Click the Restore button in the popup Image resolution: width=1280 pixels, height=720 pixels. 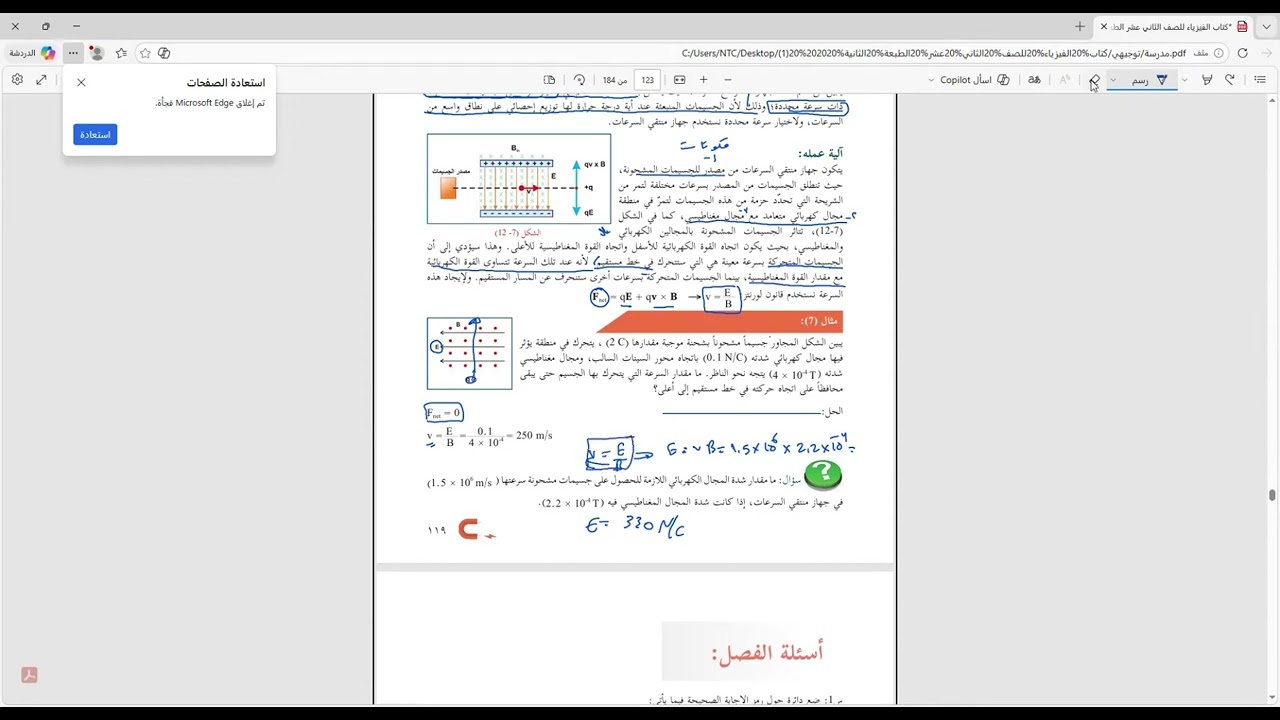pos(95,134)
